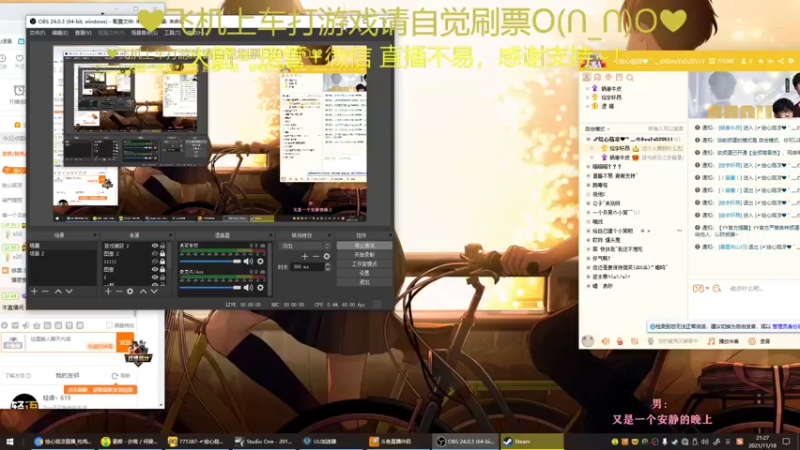Toggle visibility of 11111 source
This screenshot has height=450, width=800.
pos(155,261)
